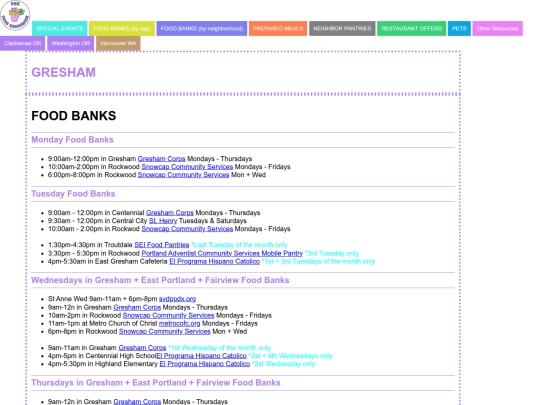
Task: Open Snowcap Community Services link under Tuesday Food Banks
Action: click(187, 229)
